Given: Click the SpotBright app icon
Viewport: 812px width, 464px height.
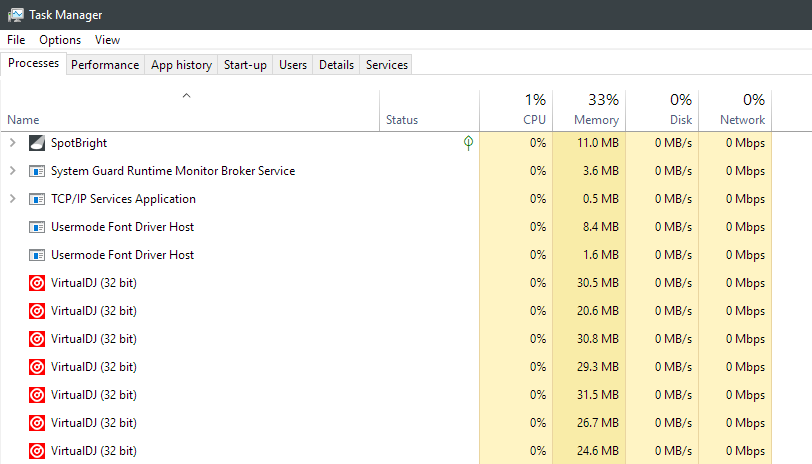Looking at the screenshot, I should [x=37, y=143].
